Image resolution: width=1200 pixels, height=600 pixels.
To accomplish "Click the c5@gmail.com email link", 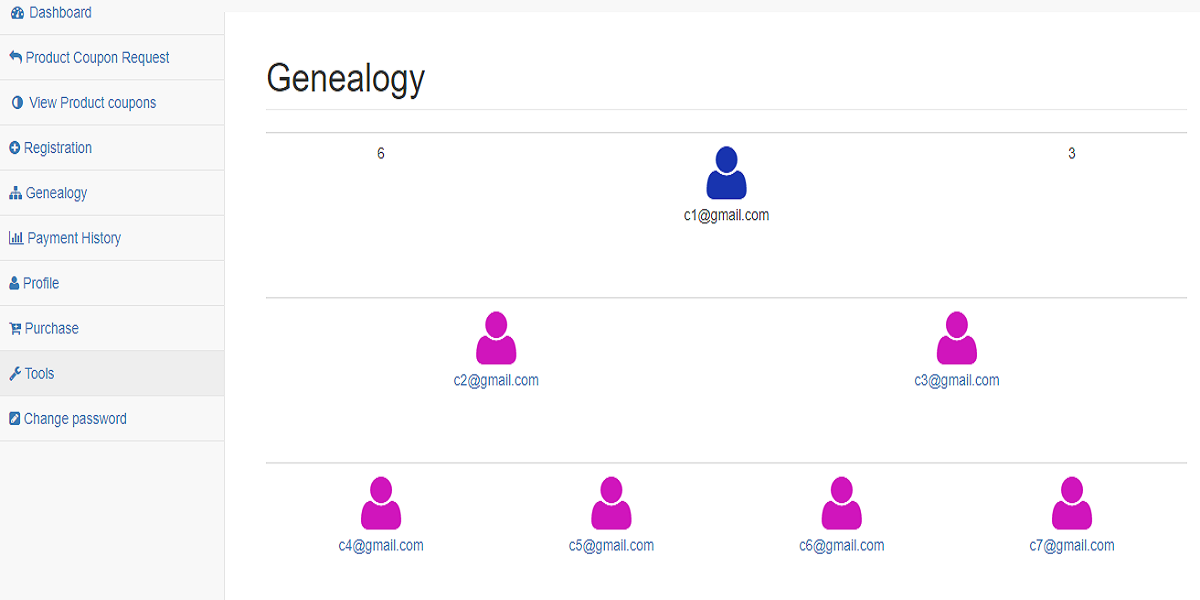I will click(611, 545).
